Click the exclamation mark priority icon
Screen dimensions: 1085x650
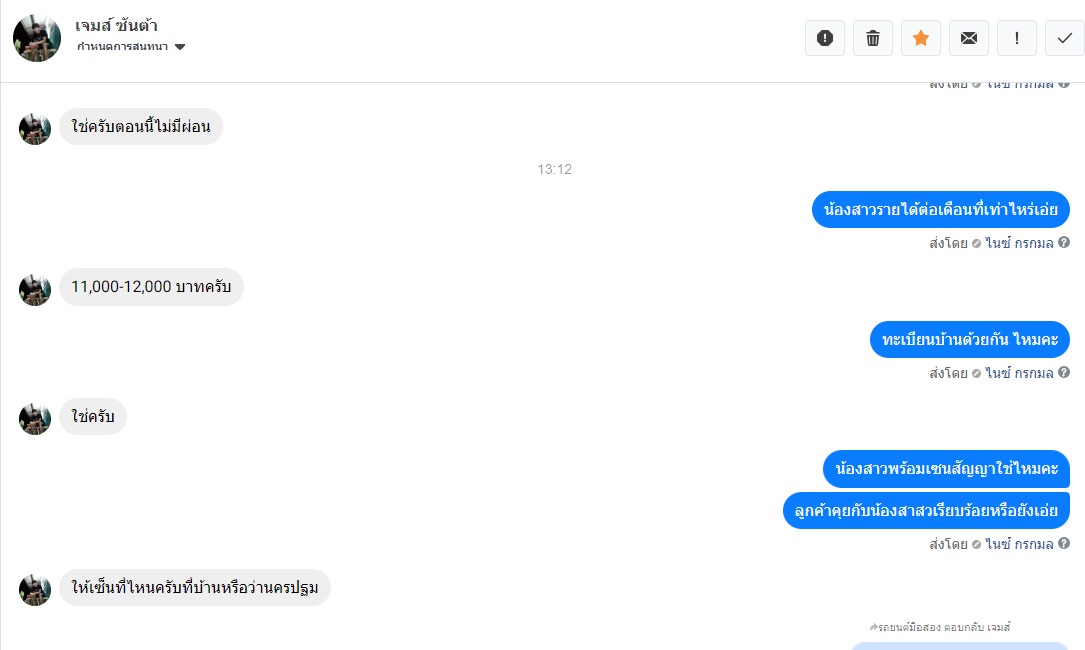point(1016,38)
